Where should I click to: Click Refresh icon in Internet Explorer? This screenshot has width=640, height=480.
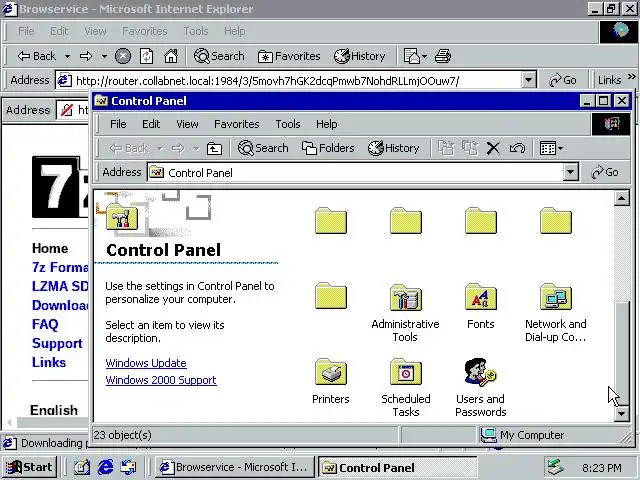coord(147,56)
